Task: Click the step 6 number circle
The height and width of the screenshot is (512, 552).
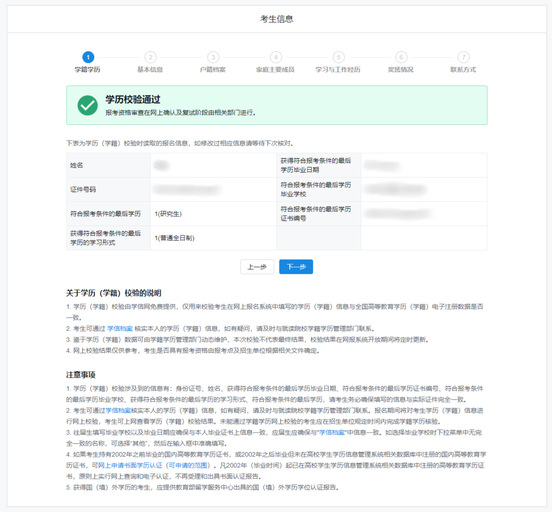Action: click(x=401, y=57)
